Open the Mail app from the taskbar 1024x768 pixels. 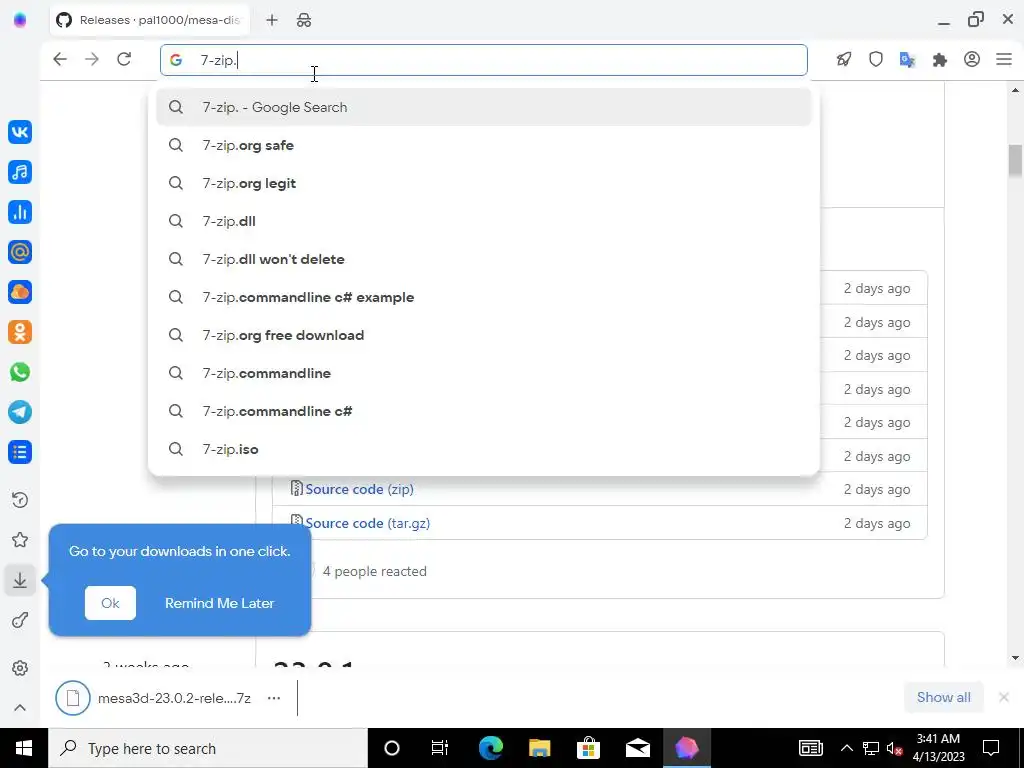point(637,748)
